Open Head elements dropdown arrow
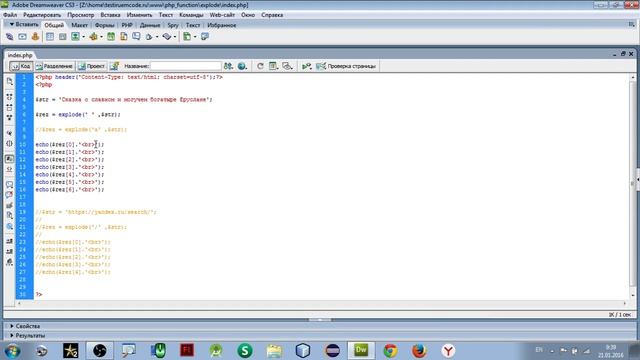Viewport: 640px width, 360px height. tap(157, 37)
